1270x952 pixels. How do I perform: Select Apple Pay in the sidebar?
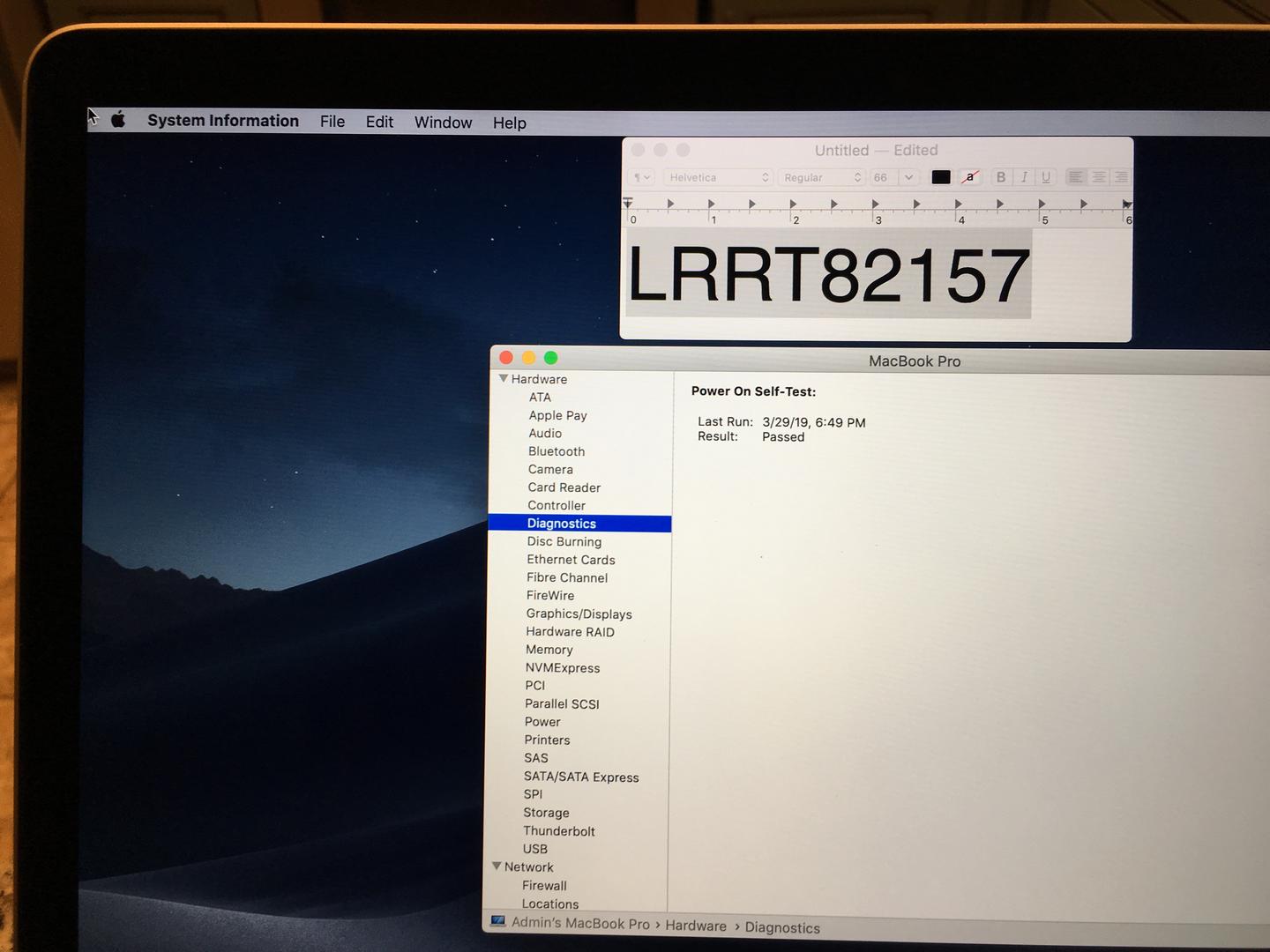tap(557, 415)
